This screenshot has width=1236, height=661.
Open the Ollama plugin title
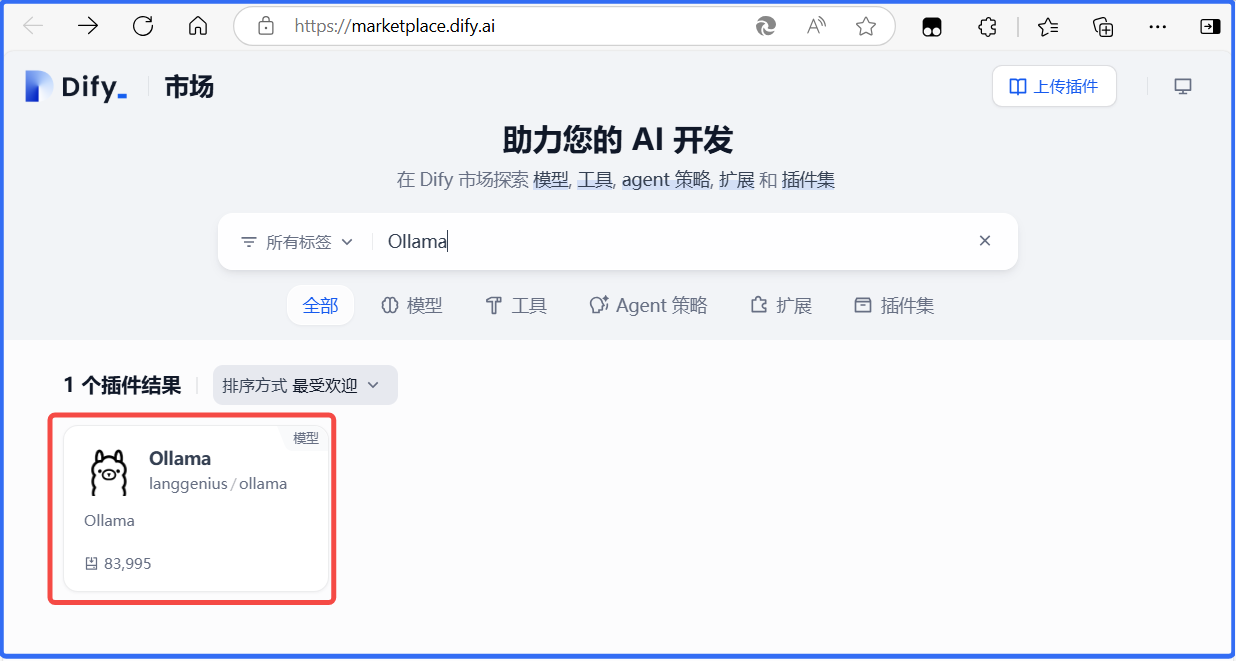pos(180,458)
